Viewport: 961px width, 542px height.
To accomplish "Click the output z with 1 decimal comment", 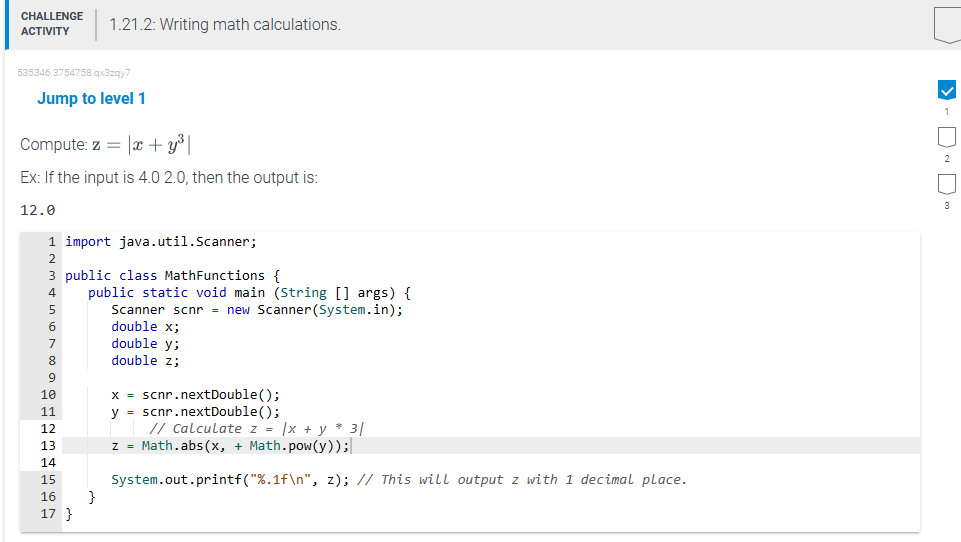I will point(522,479).
